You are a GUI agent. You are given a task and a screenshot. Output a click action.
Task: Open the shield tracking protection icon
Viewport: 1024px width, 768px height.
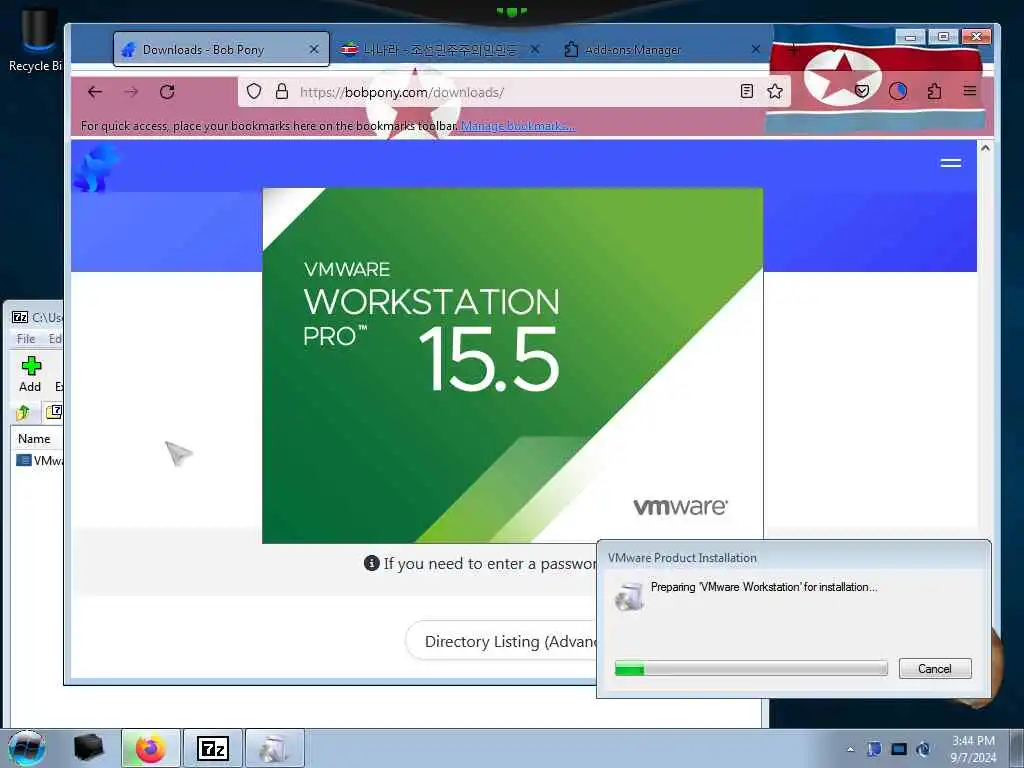254,91
